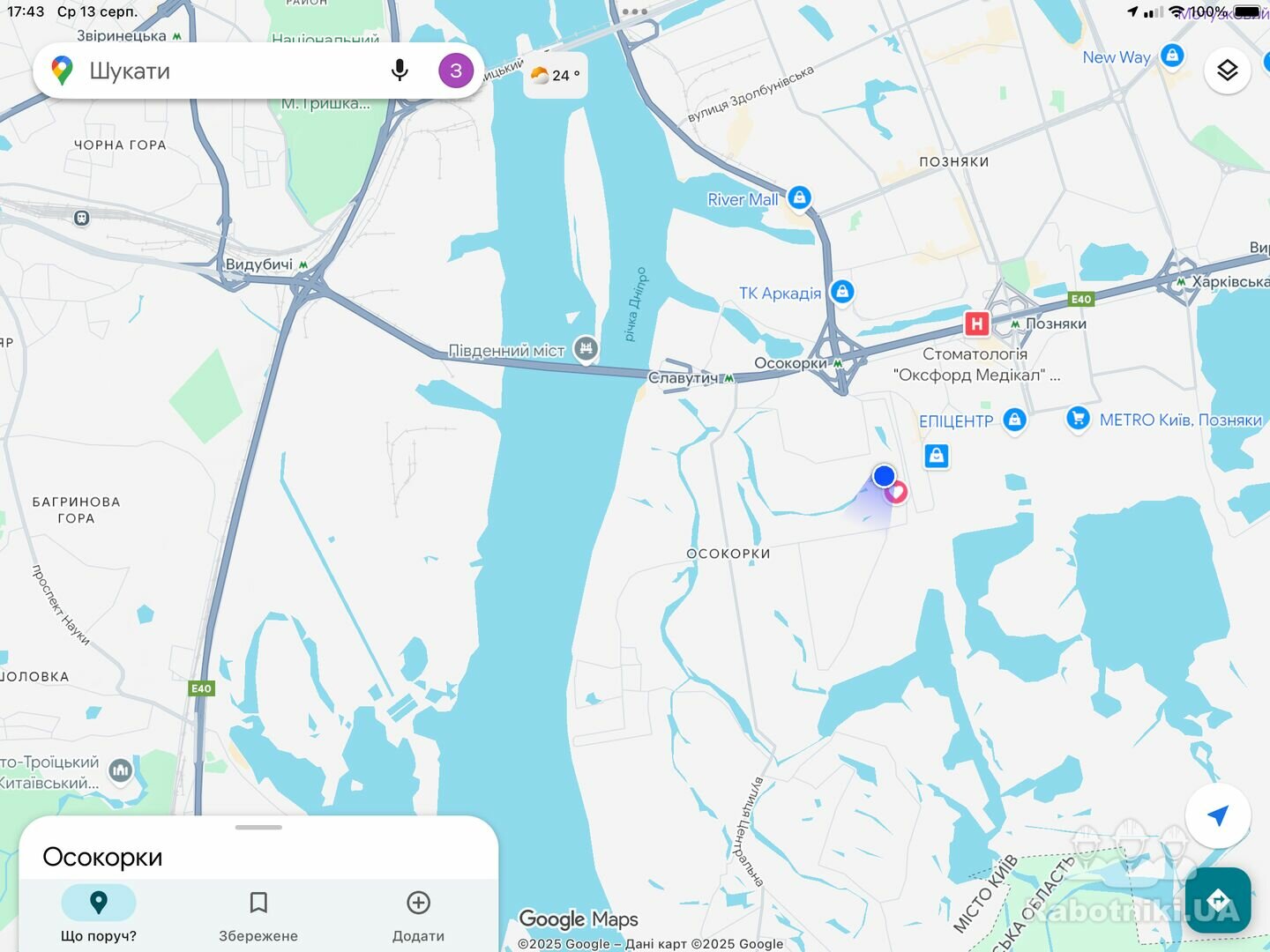Screen dimensions: 1270x952
Task: Expand the bottom sheet using its handle
Action: (258, 828)
